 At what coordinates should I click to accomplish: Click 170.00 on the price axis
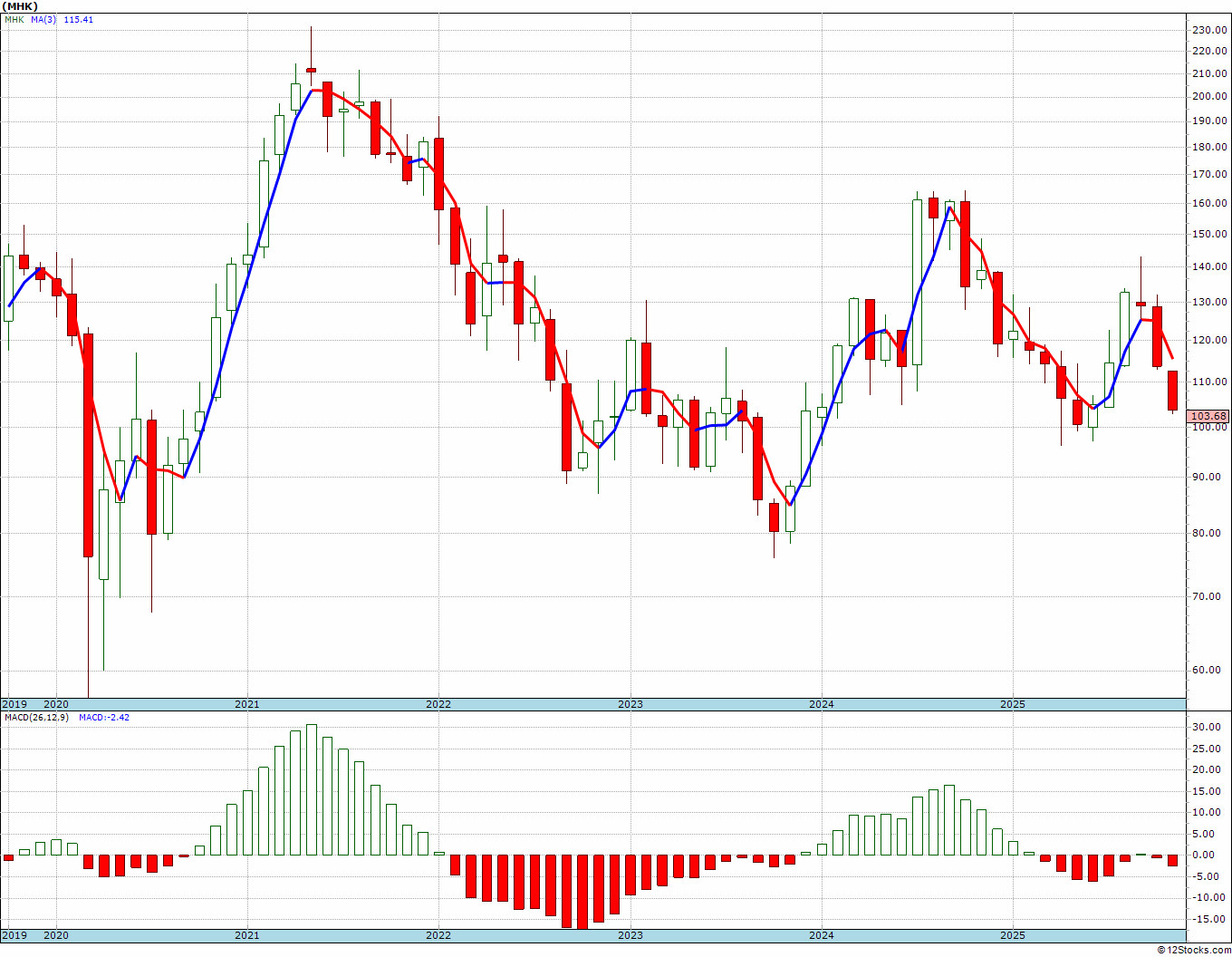coord(1209,174)
